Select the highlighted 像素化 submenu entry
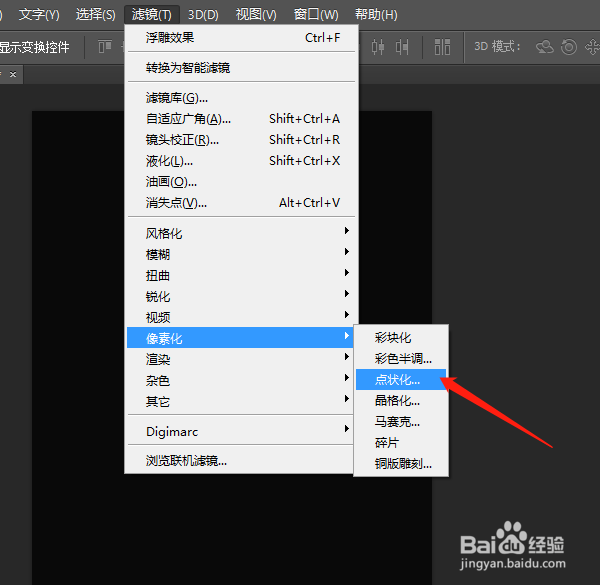 pos(240,338)
